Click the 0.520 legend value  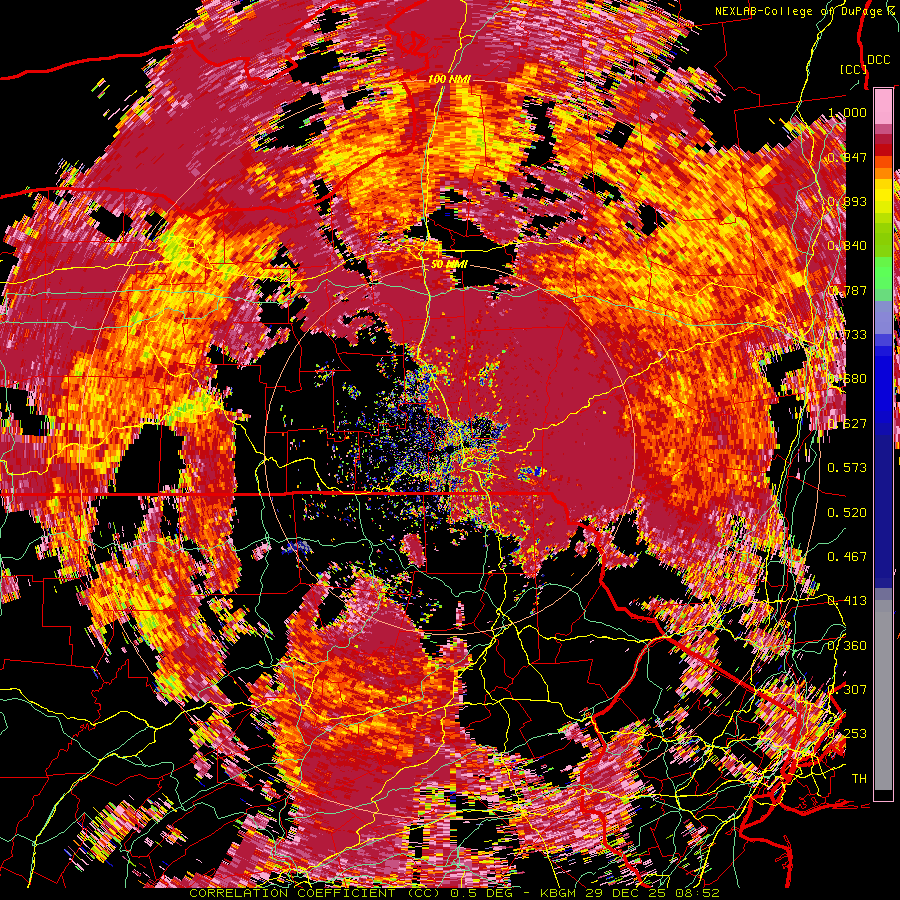pos(847,512)
